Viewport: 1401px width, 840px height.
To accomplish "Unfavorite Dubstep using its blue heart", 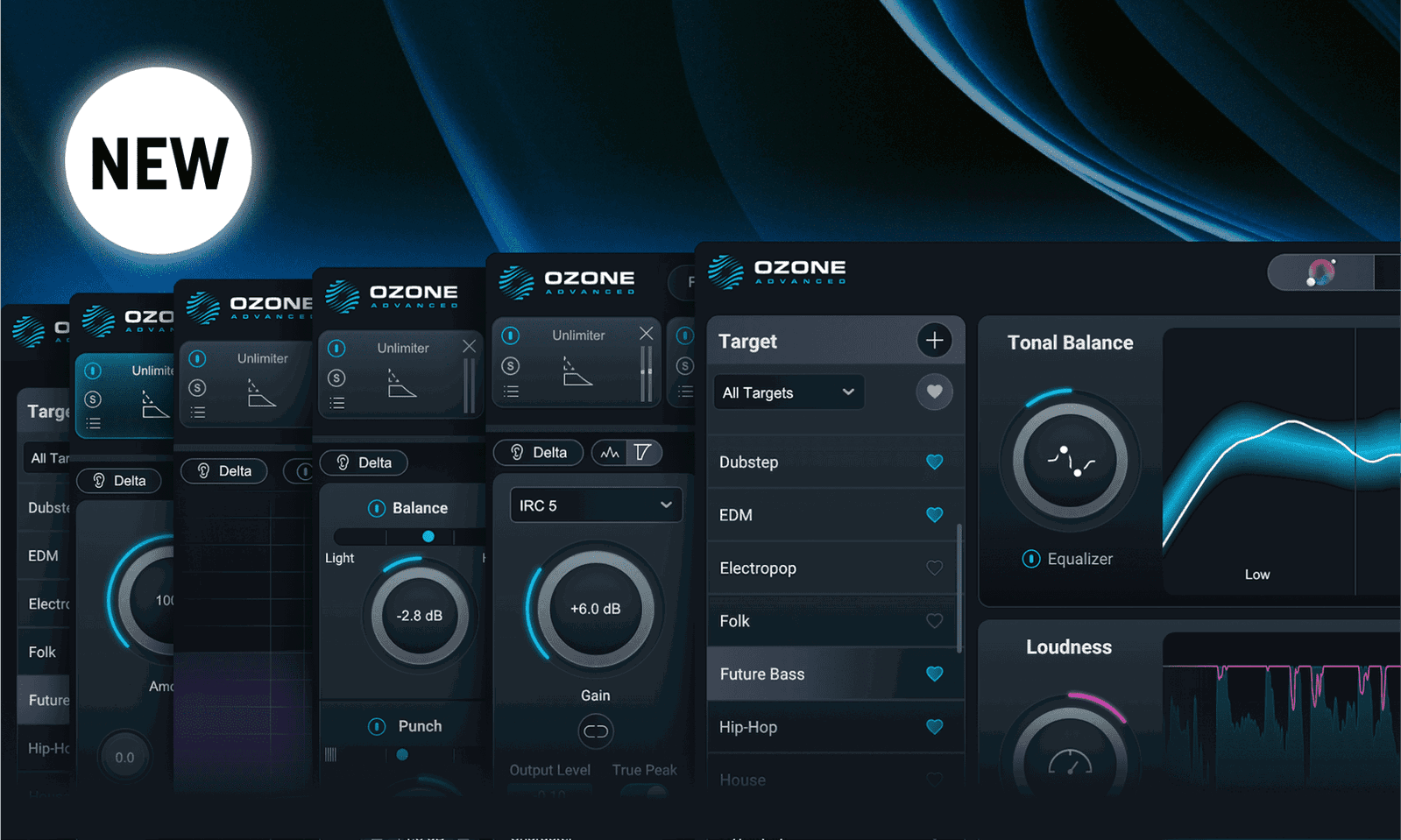I will (935, 462).
